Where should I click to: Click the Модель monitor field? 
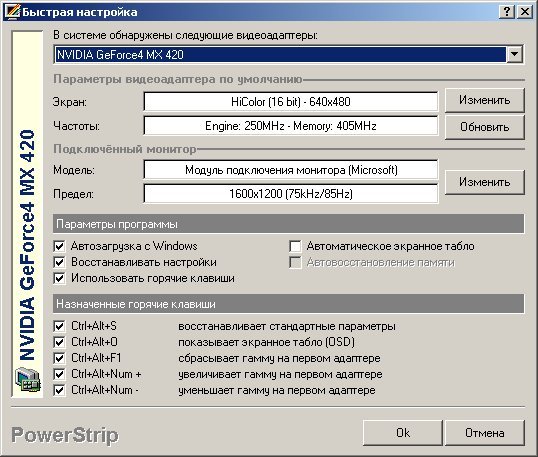pyautogui.click(x=291, y=170)
